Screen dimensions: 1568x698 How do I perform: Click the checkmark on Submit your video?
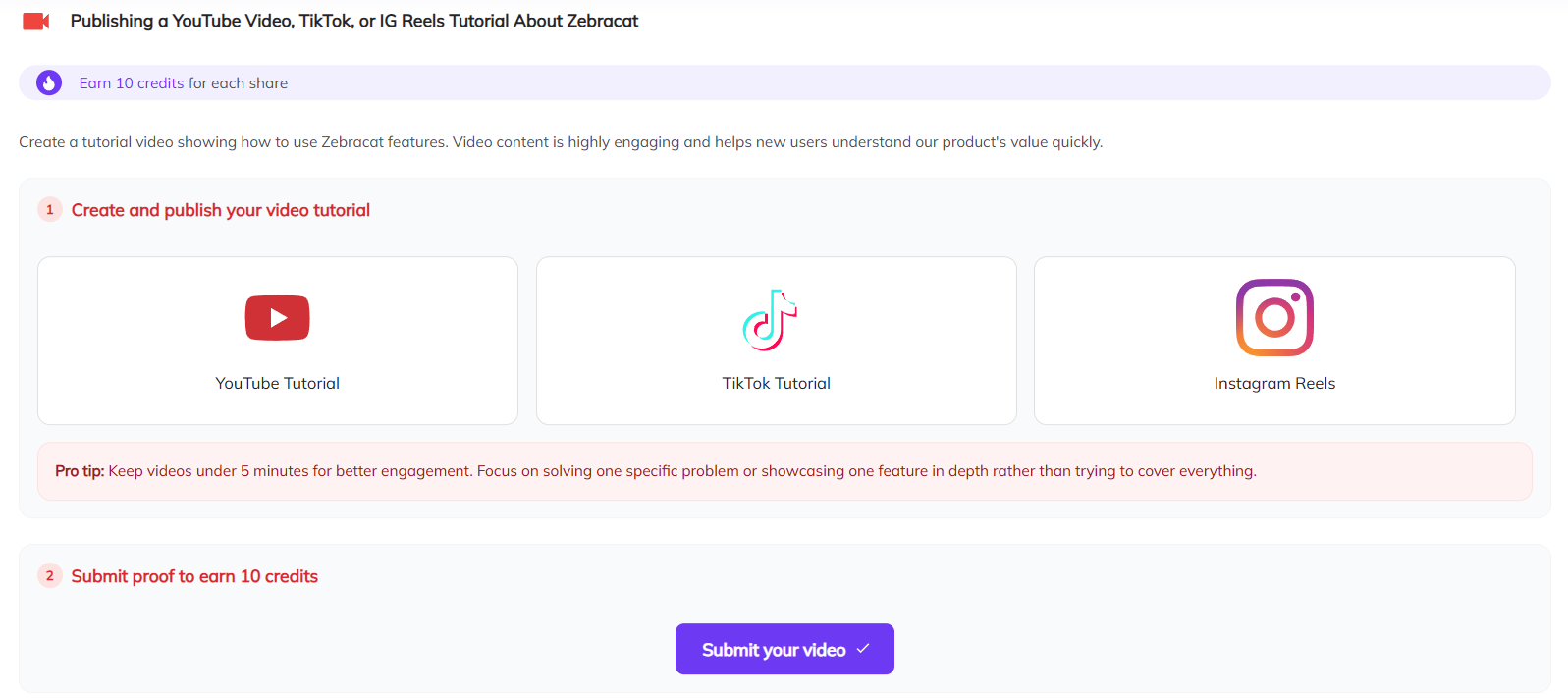[x=863, y=649]
